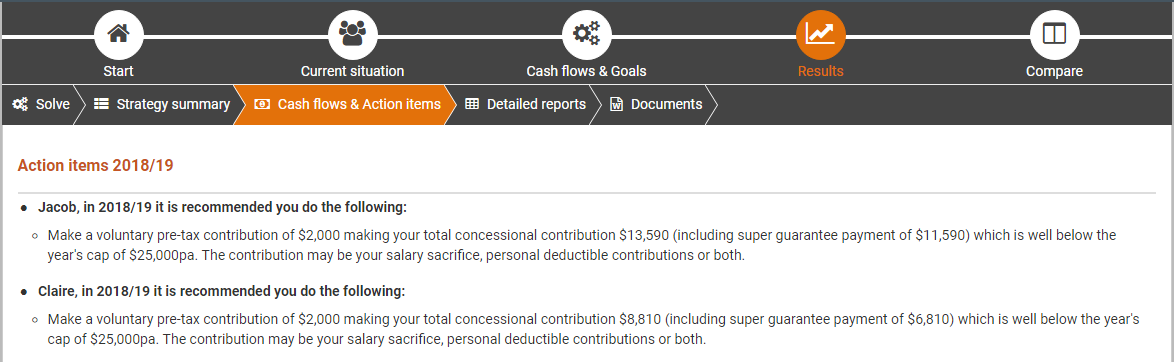The image size is (1174, 362).
Task: Switch to the Solve sub-tab
Action: tap(41, 104)
